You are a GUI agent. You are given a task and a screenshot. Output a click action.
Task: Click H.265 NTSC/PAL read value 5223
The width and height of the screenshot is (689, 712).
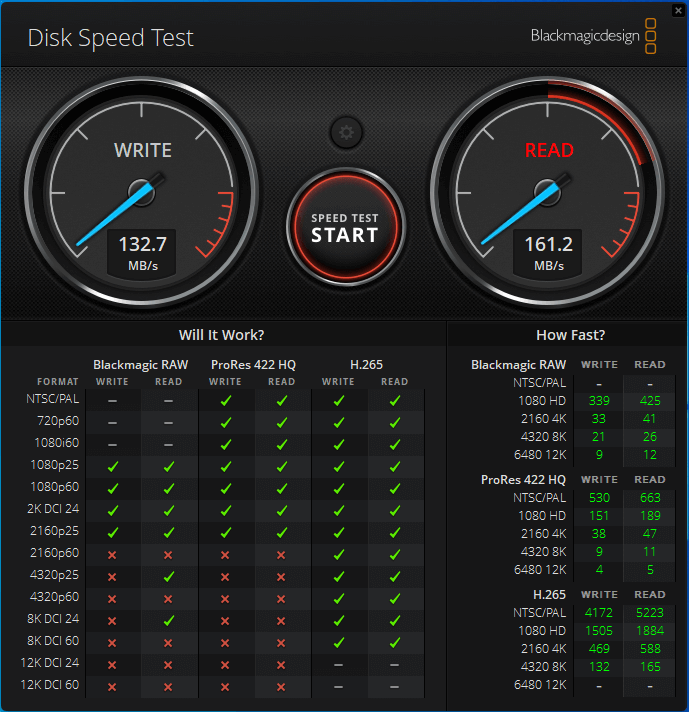coord(650,613)
